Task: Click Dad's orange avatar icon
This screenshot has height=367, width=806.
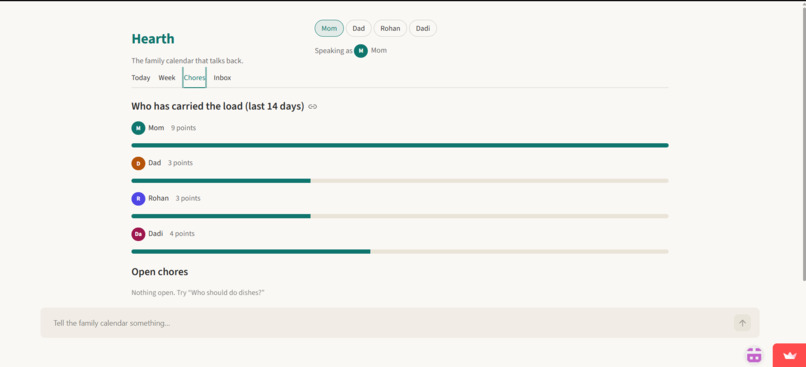Action: tap(138, 163)
